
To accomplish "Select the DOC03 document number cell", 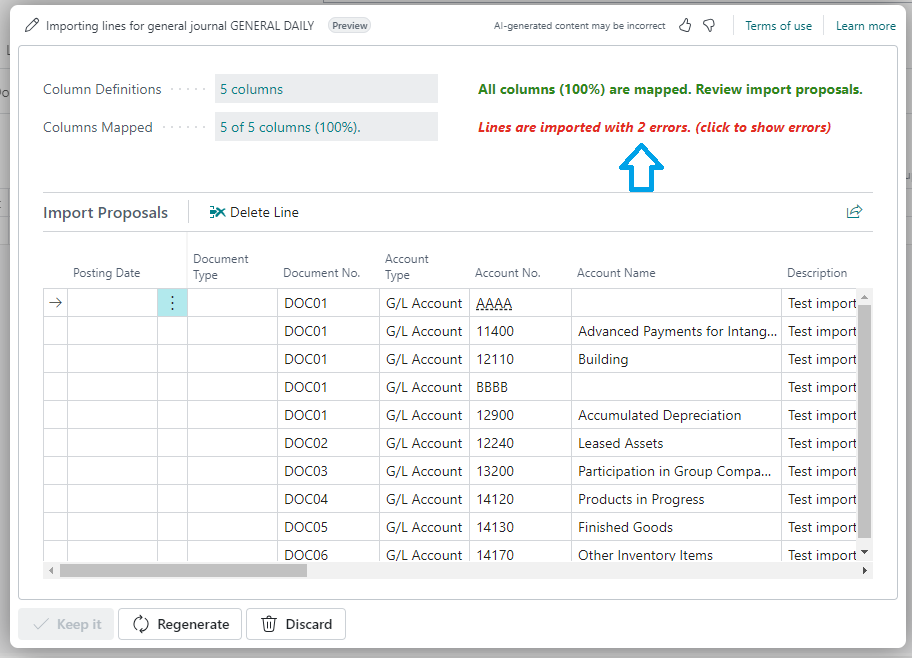I will (328, 471).
